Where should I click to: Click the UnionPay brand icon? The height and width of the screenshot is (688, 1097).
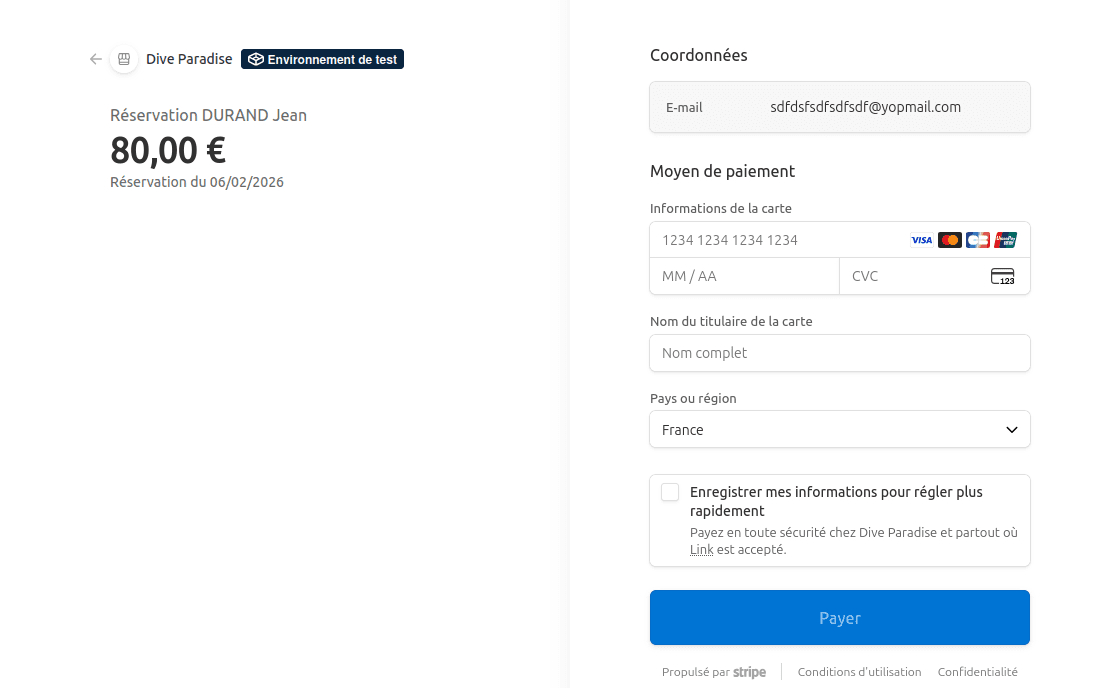[1003, 240]
